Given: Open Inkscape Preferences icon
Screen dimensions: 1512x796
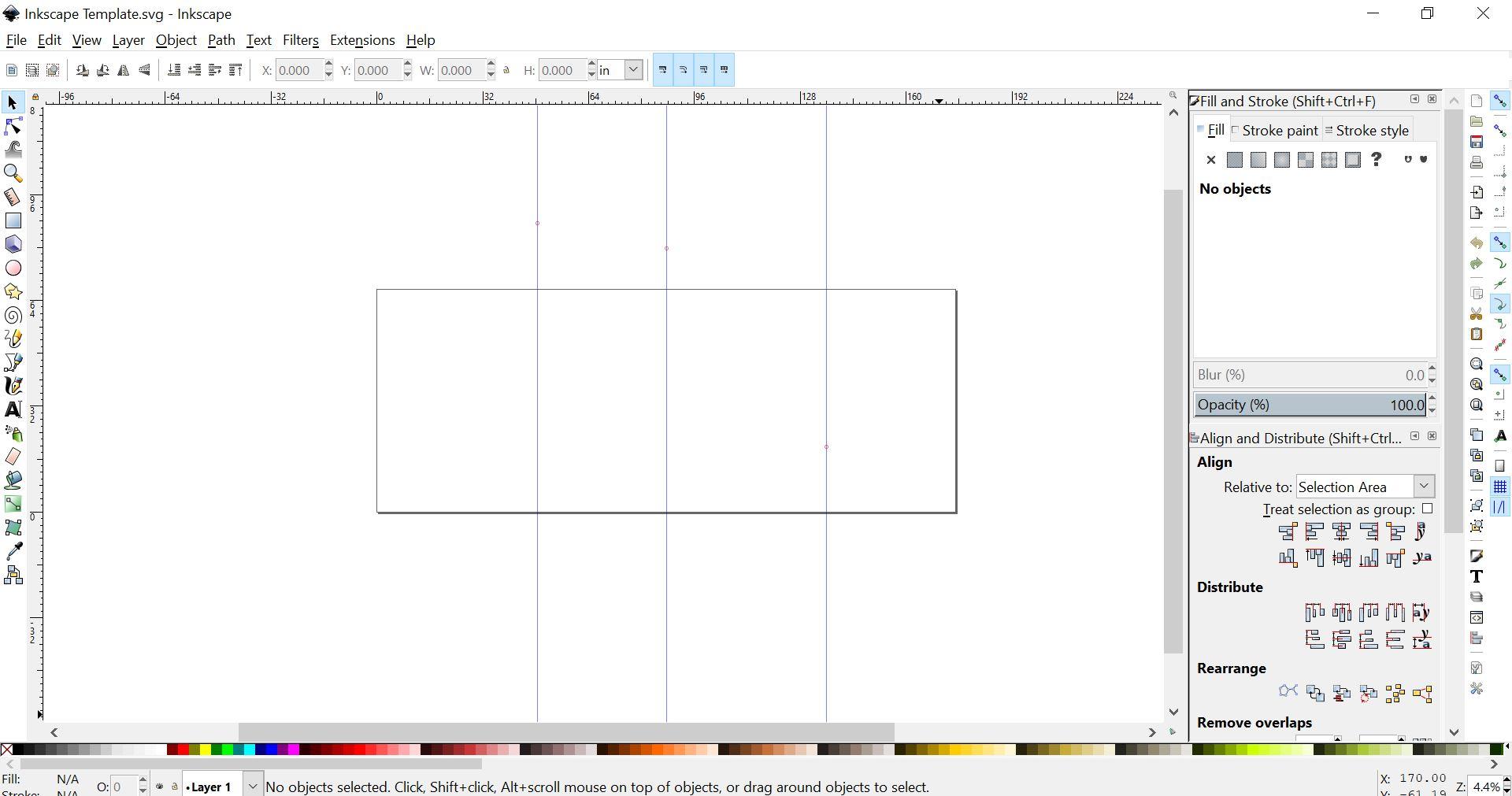Looking at the screenshot, I should pyautogui.click(x=1477, y=688).
